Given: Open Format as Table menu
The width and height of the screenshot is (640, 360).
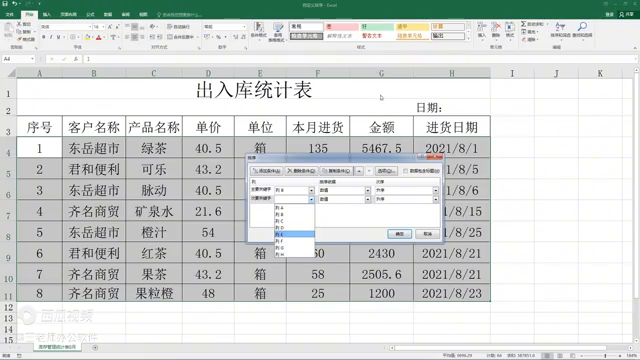Looking at the screenshot, I should click(278, 32).
